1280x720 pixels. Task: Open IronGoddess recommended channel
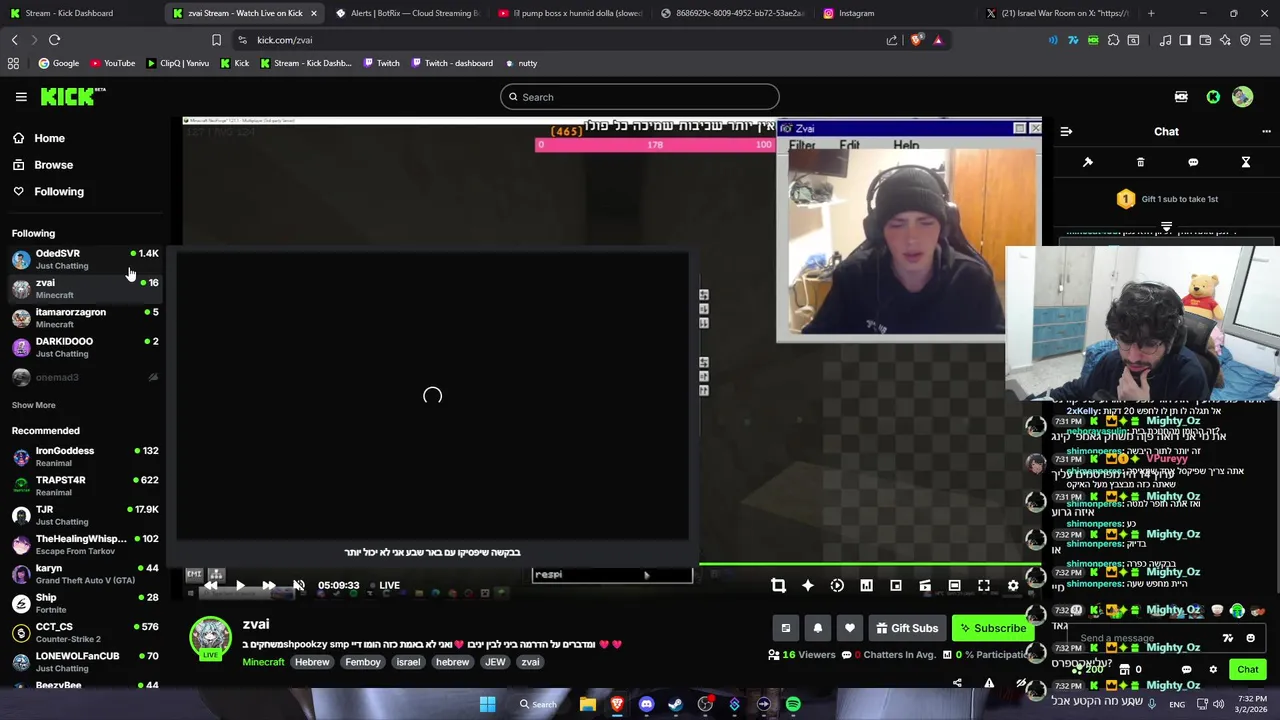[x=85, y=456]
